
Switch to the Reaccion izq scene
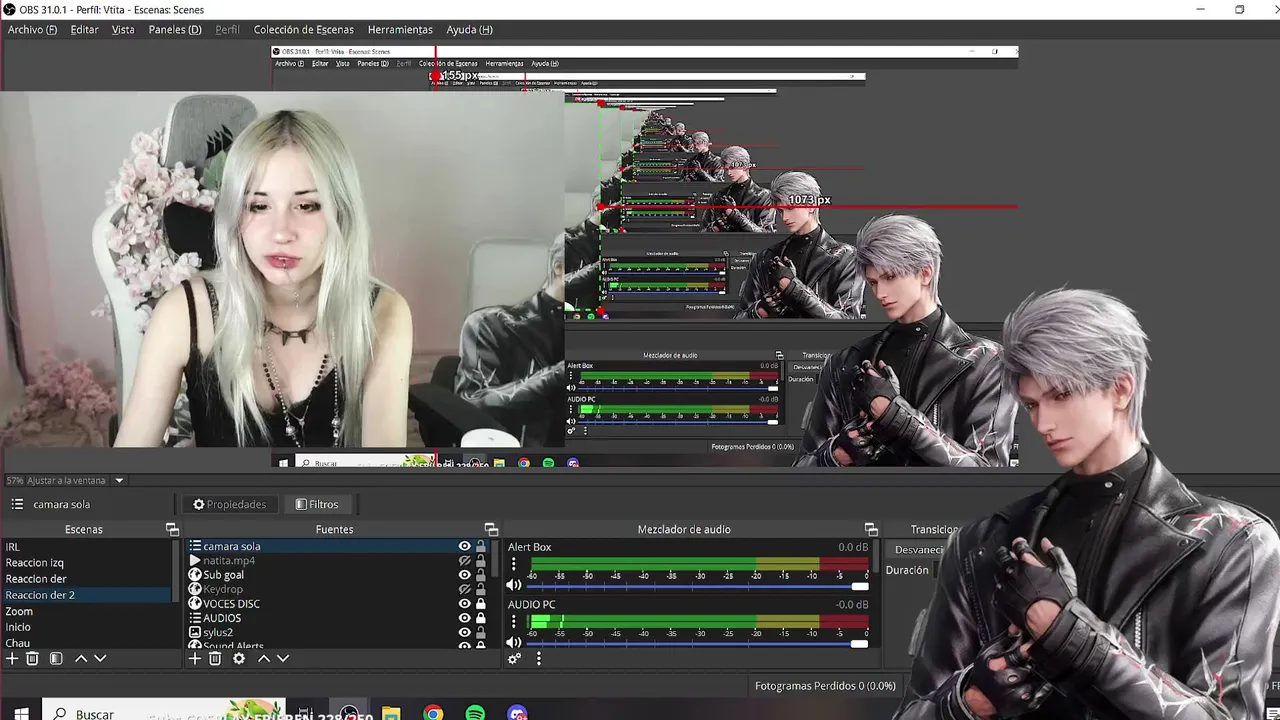88,563
